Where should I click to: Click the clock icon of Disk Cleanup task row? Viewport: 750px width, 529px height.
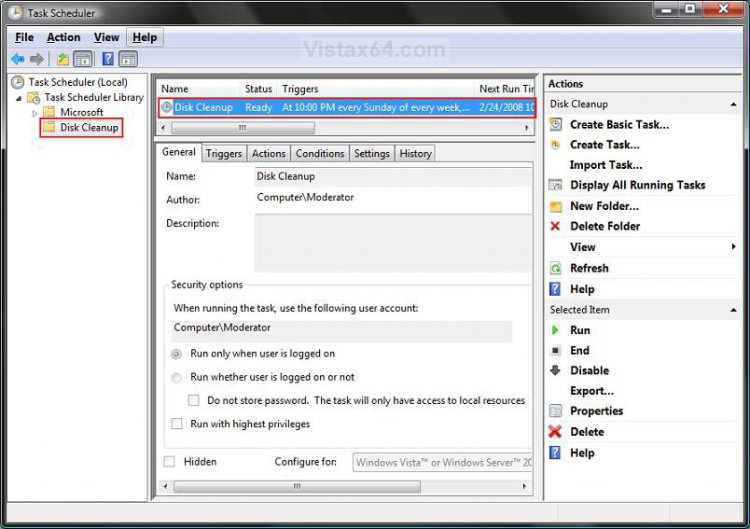[166, 107]
